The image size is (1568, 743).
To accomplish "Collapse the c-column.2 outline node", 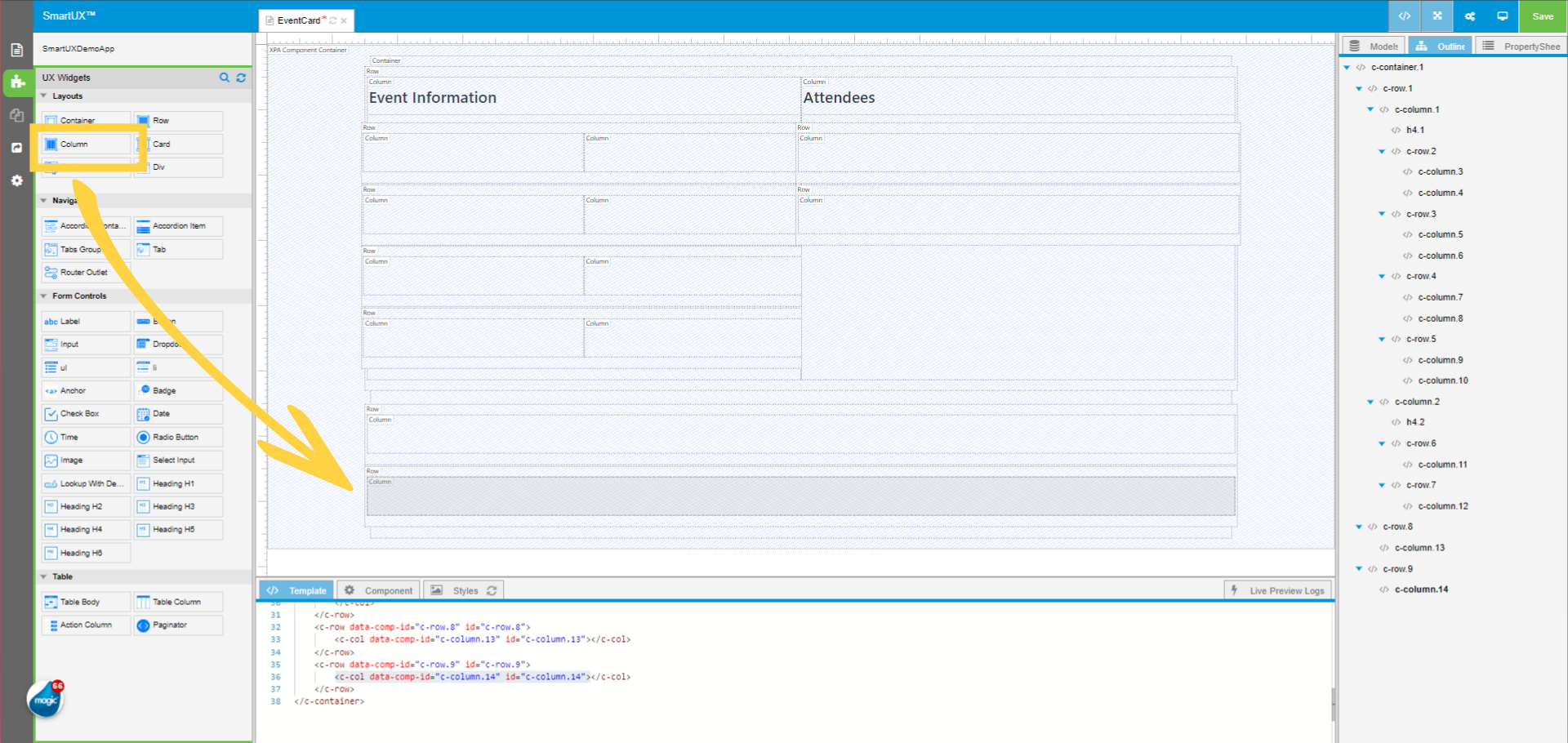I will tap(1370, 402).
